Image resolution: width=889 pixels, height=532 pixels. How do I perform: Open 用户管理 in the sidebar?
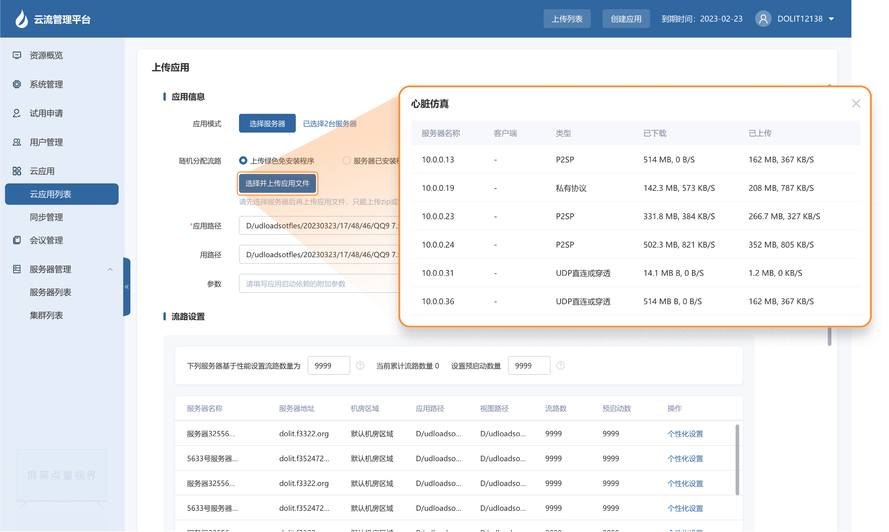click(x=46, y=142)
